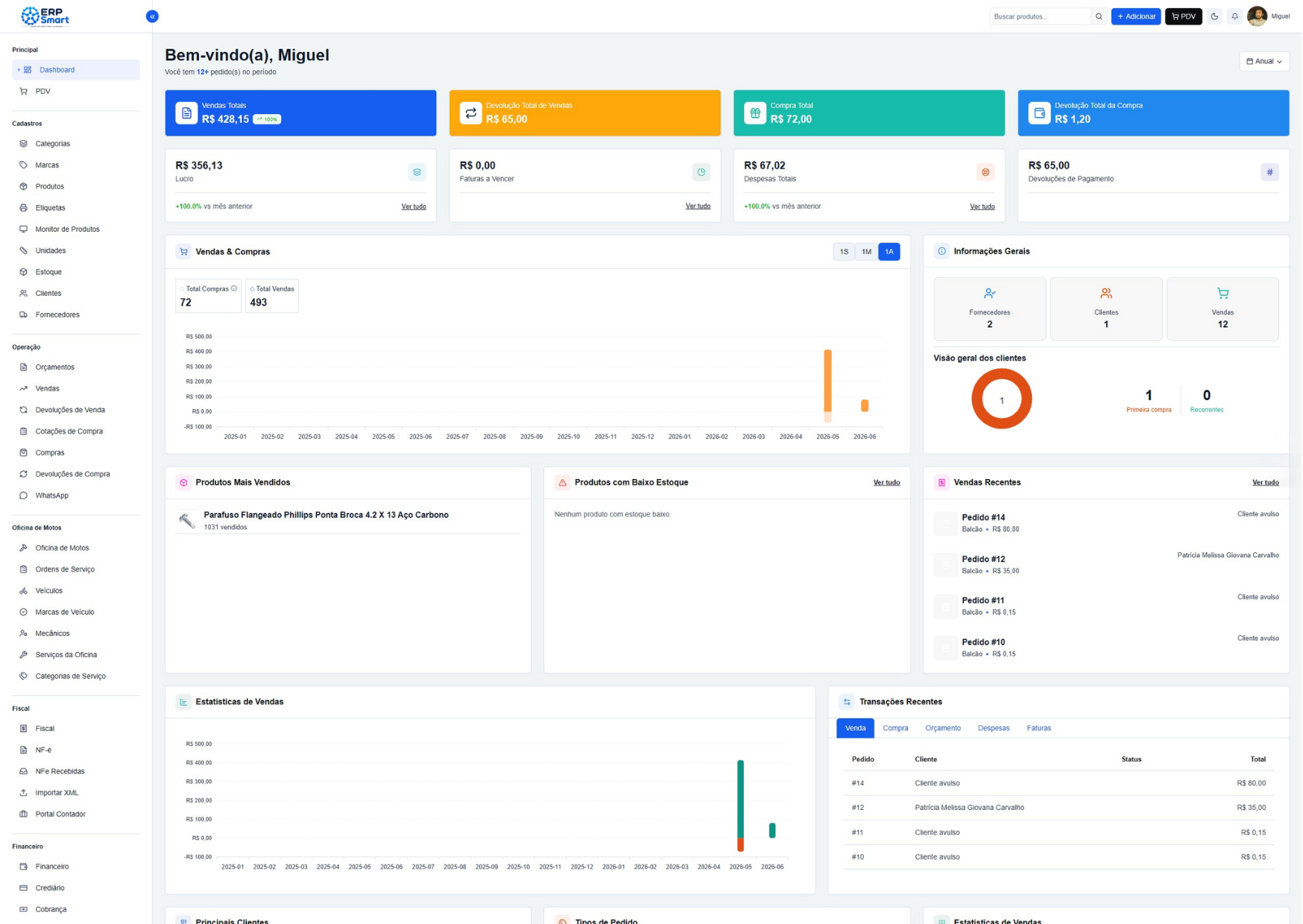Click the Estatísticas de Vendas chart icon
The width and height of the screenshot is (1303, 924).
(x=183, y=702)
